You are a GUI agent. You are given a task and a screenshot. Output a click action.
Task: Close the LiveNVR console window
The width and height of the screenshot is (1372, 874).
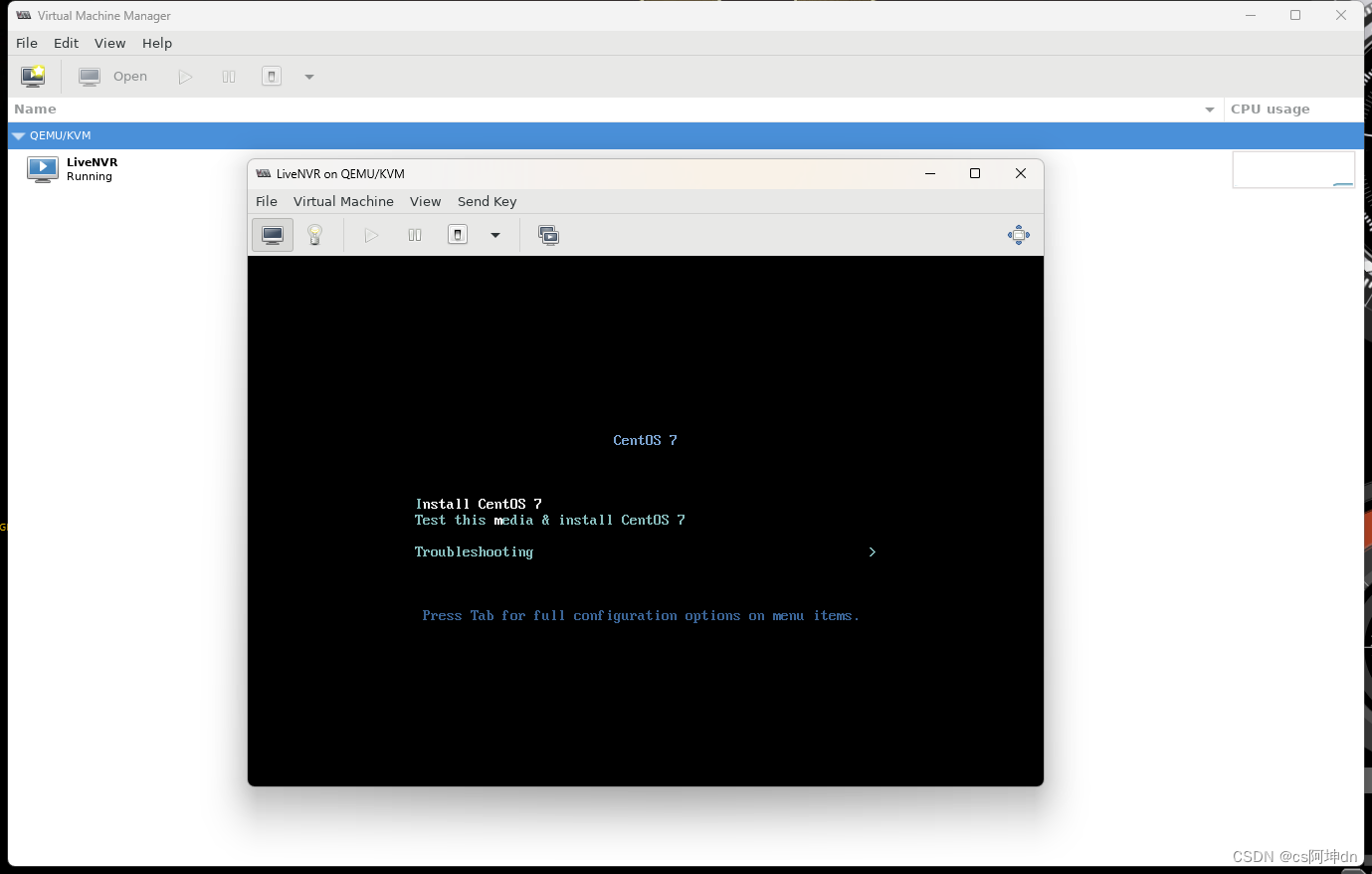(x=1021, y=173)
